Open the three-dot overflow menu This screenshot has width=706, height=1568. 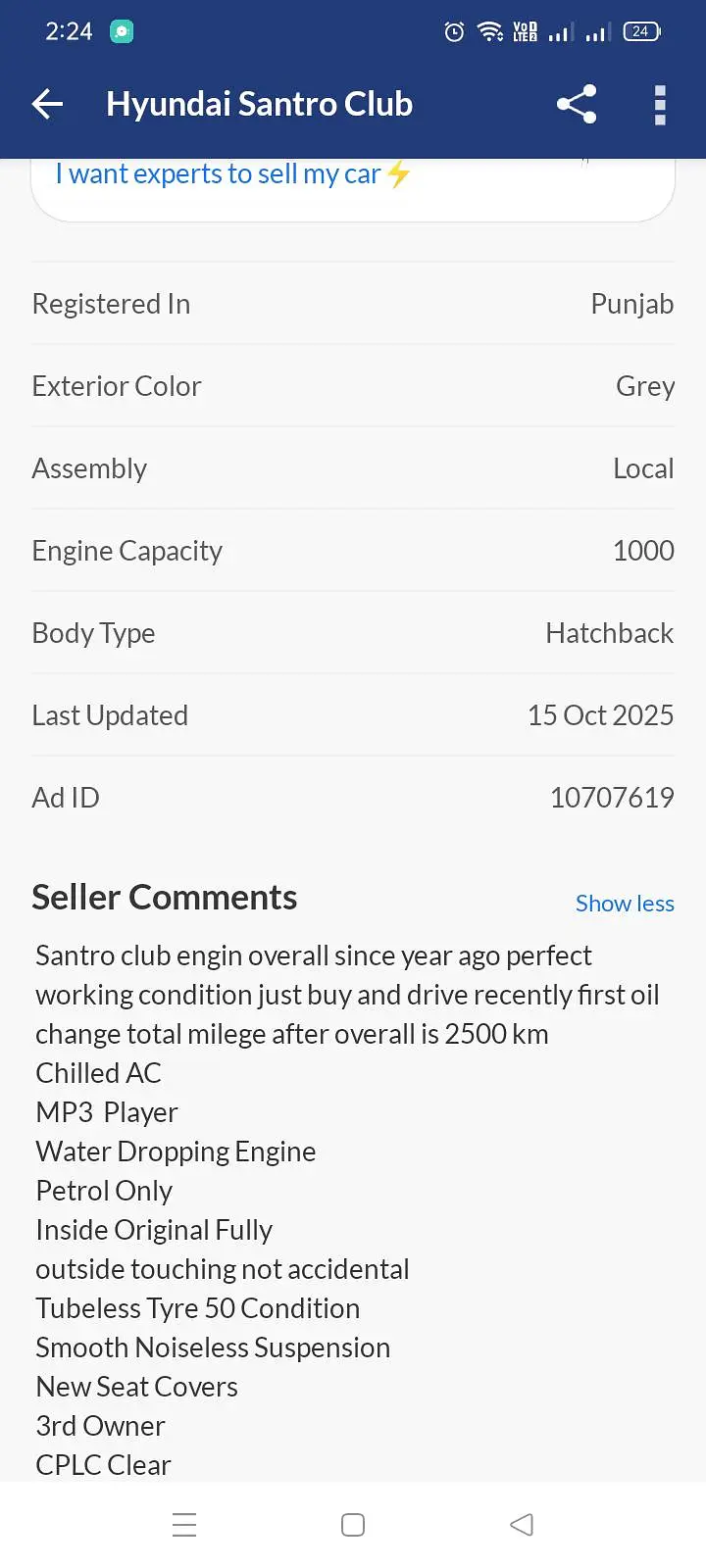(660, 105)
